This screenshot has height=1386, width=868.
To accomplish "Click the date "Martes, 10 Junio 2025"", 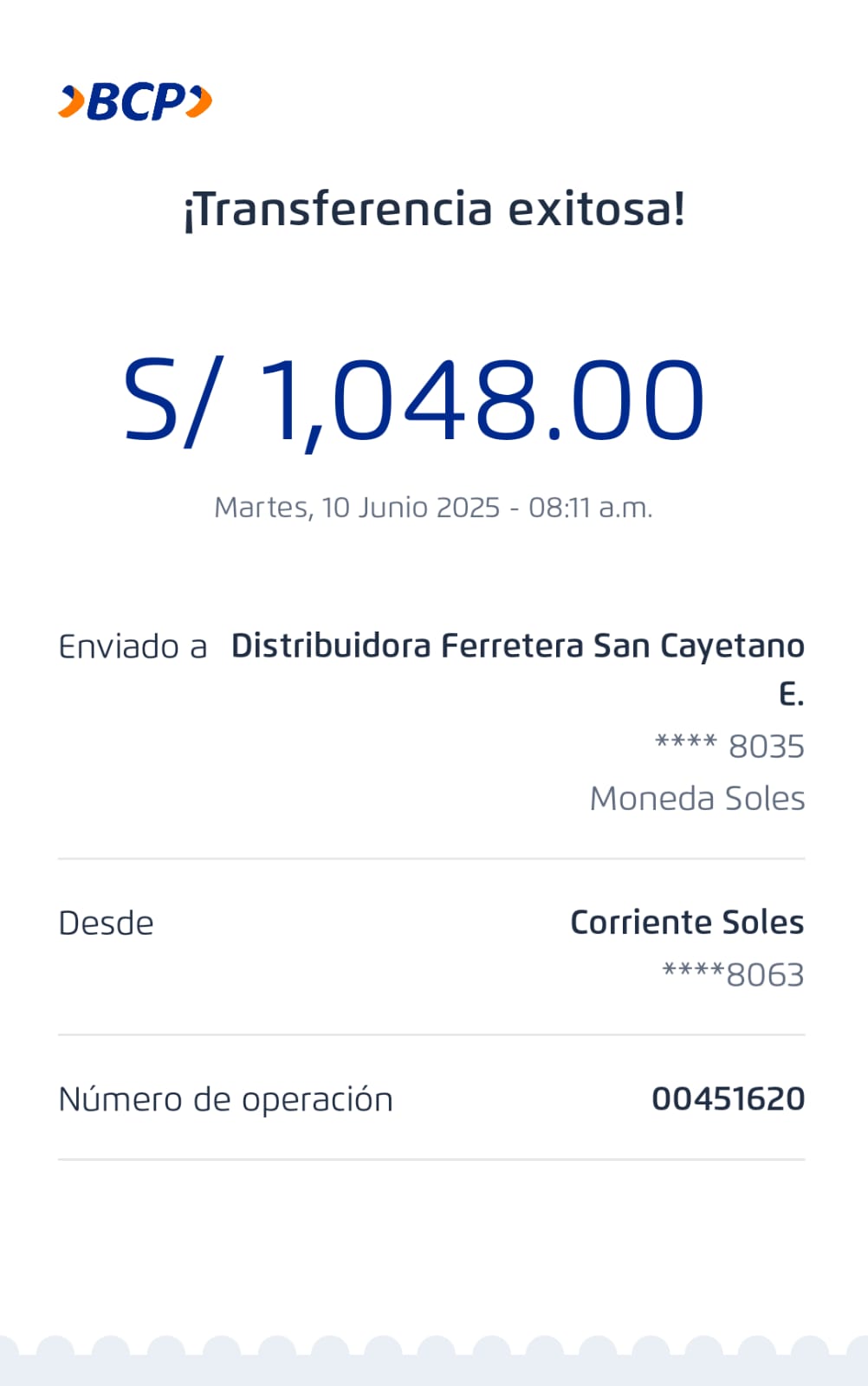I will (x=357, y=508).
